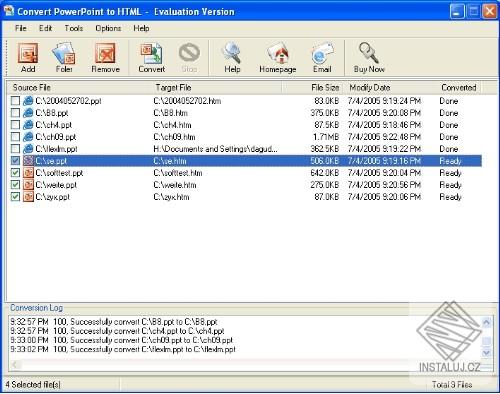Click file icon of C:\2004052702.ppt
Viewport: 500px width, 394px height.
28,101
